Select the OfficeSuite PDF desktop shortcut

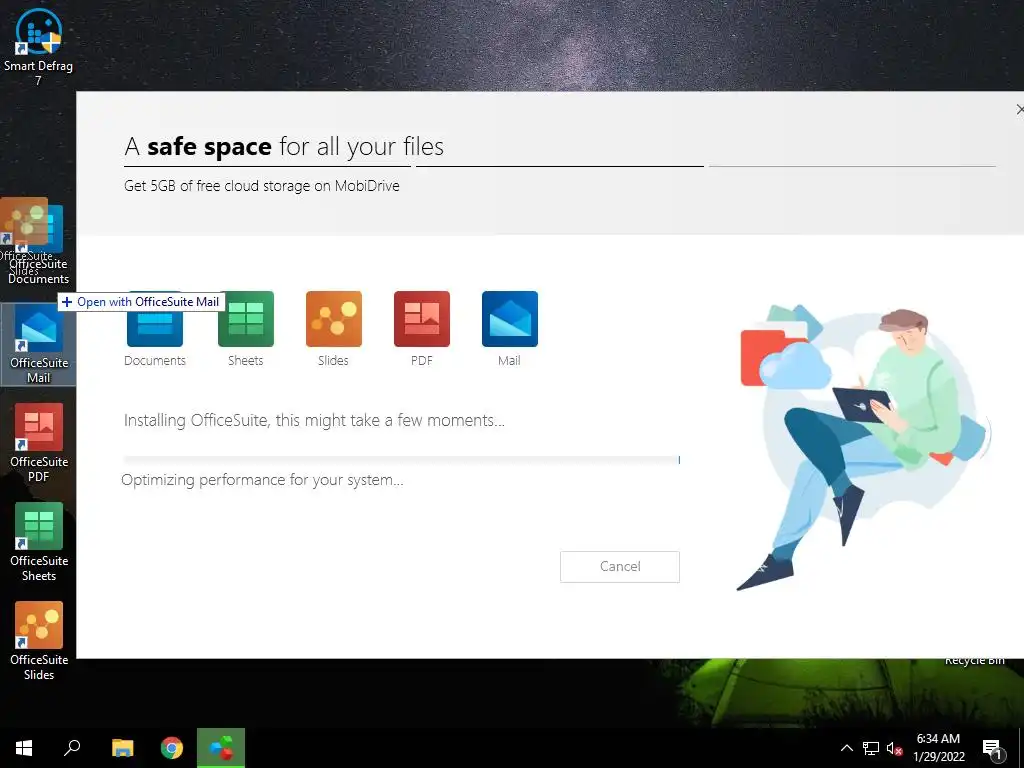point(39,443)
